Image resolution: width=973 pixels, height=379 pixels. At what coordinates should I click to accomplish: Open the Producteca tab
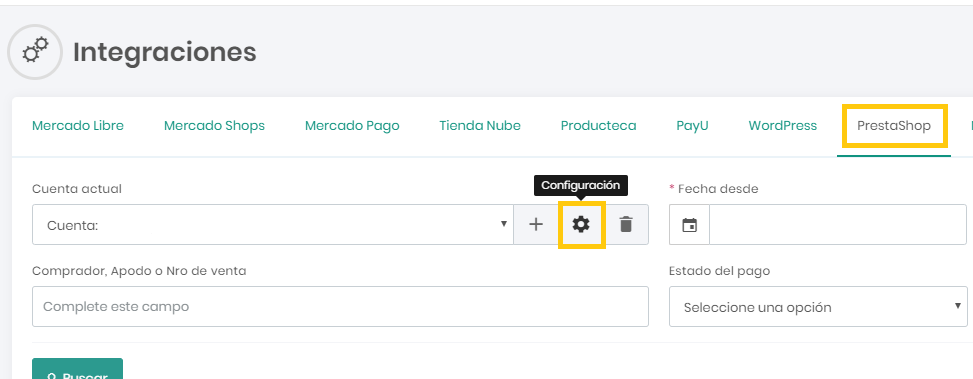pyautogui.click(x=598, y=126)
